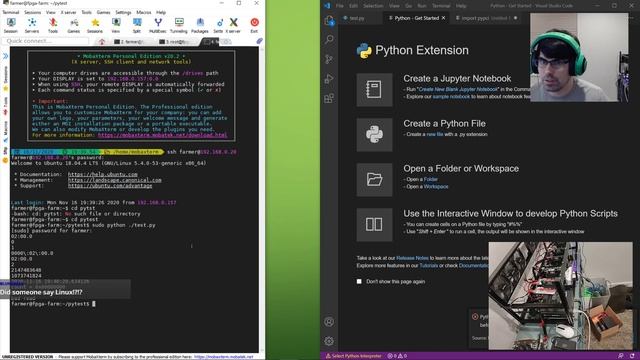Open the Macros menu in MobaXterm
Screen dimensions: 640x360
click(x=144, y=12)
